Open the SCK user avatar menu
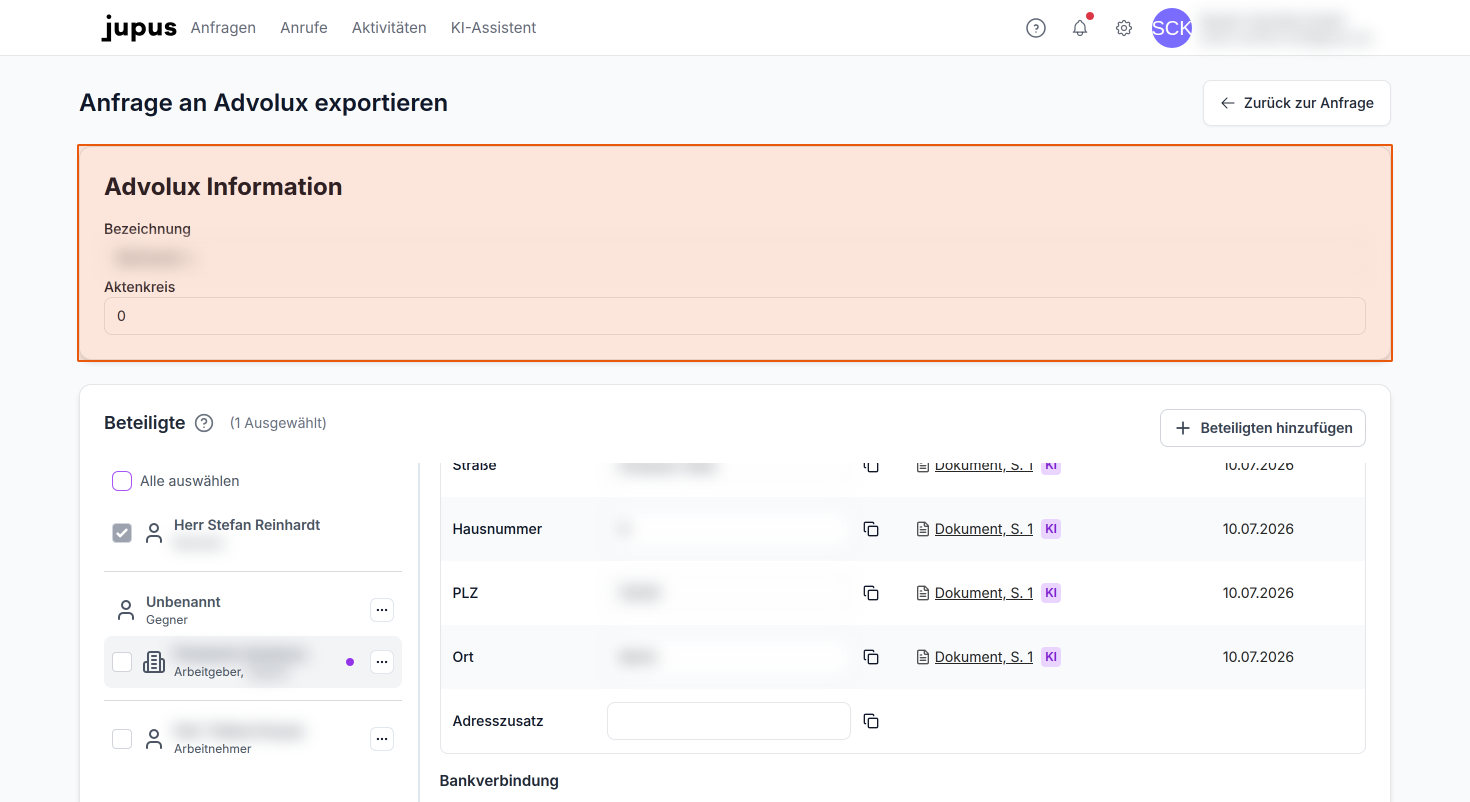This screenshot has width=1470, height=802. (x=1172, y=28)
